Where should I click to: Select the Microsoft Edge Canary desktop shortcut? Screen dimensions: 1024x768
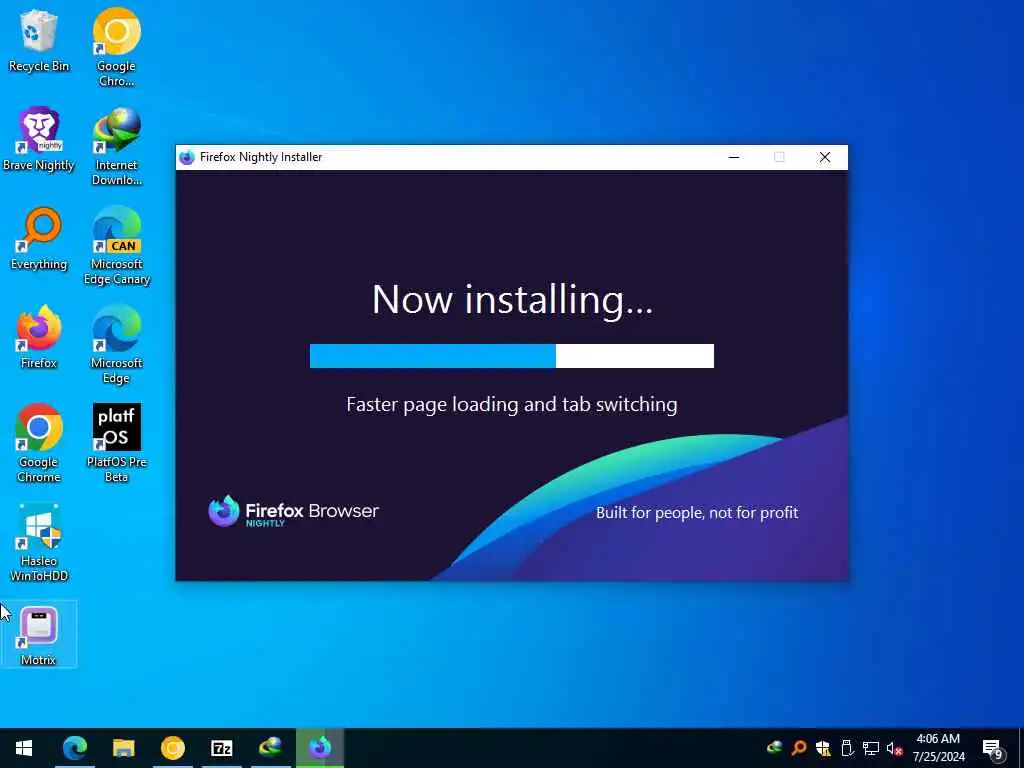[116, 246]
